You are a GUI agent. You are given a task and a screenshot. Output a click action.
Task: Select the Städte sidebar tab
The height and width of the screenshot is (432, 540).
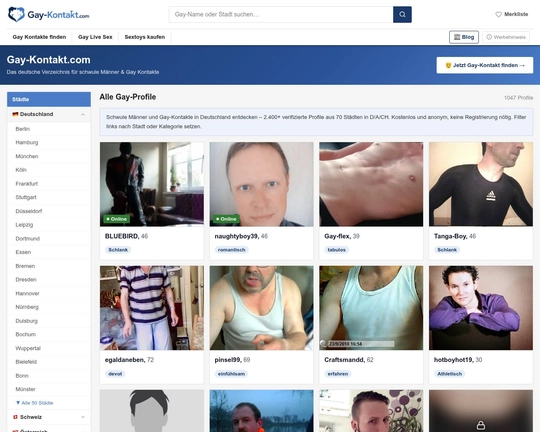[49, 99]
